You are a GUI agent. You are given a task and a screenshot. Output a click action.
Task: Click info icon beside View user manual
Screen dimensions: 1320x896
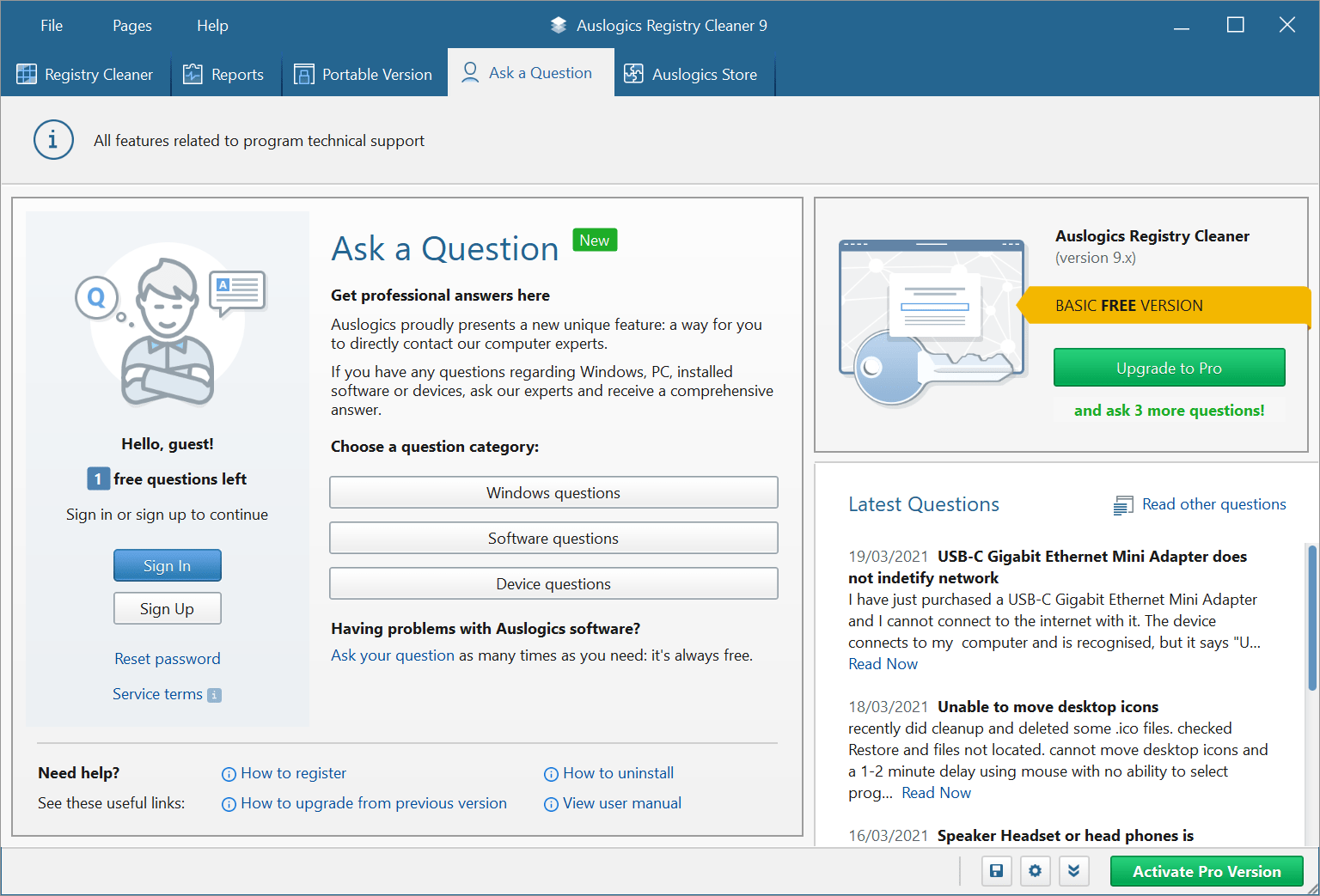click(551, 804)
